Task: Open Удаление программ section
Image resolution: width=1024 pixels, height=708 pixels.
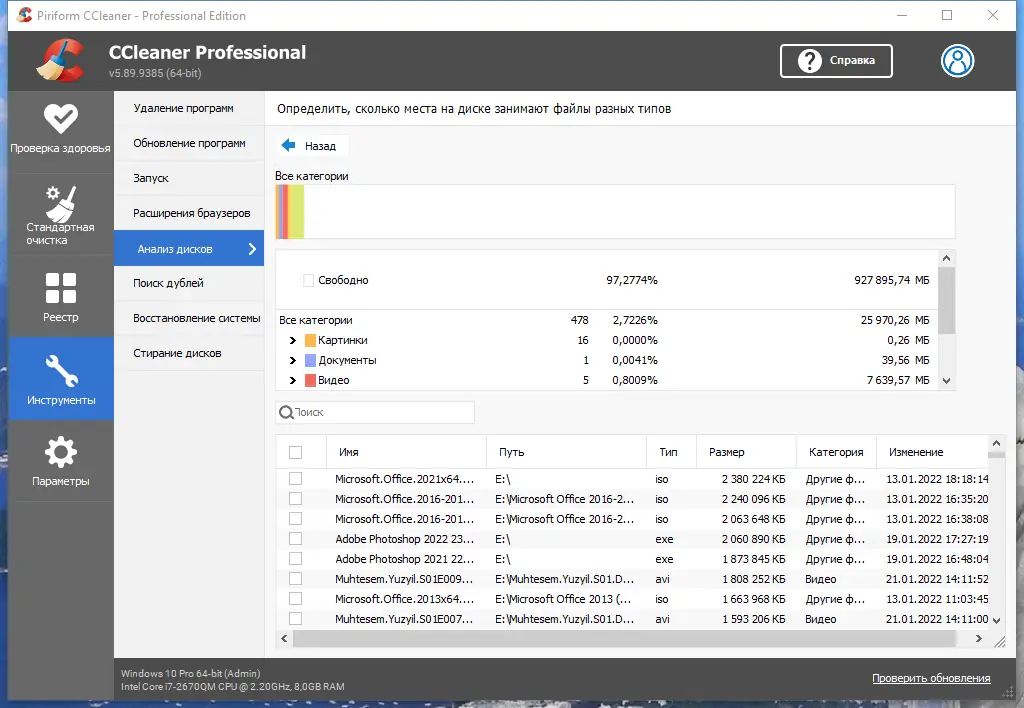Action: 189,108
